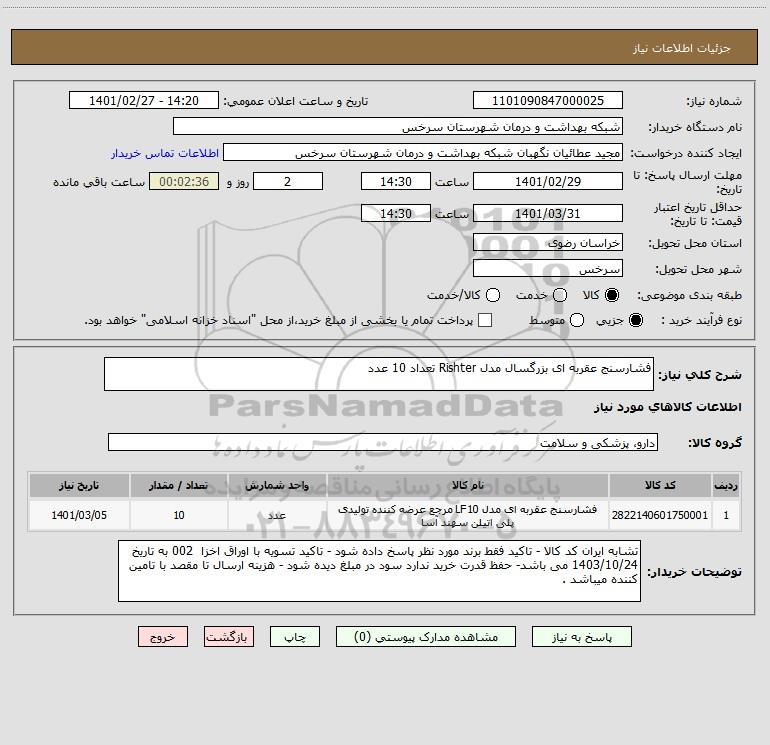Viewport: 770px width, 745px height.
Task: Click the response deadline time field 14:30
Action: [396, 181]
